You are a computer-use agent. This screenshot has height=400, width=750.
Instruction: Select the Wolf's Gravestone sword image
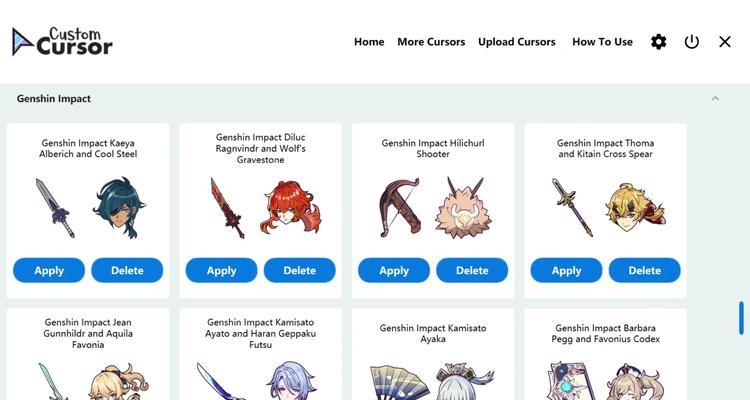(x=228, y=208)
